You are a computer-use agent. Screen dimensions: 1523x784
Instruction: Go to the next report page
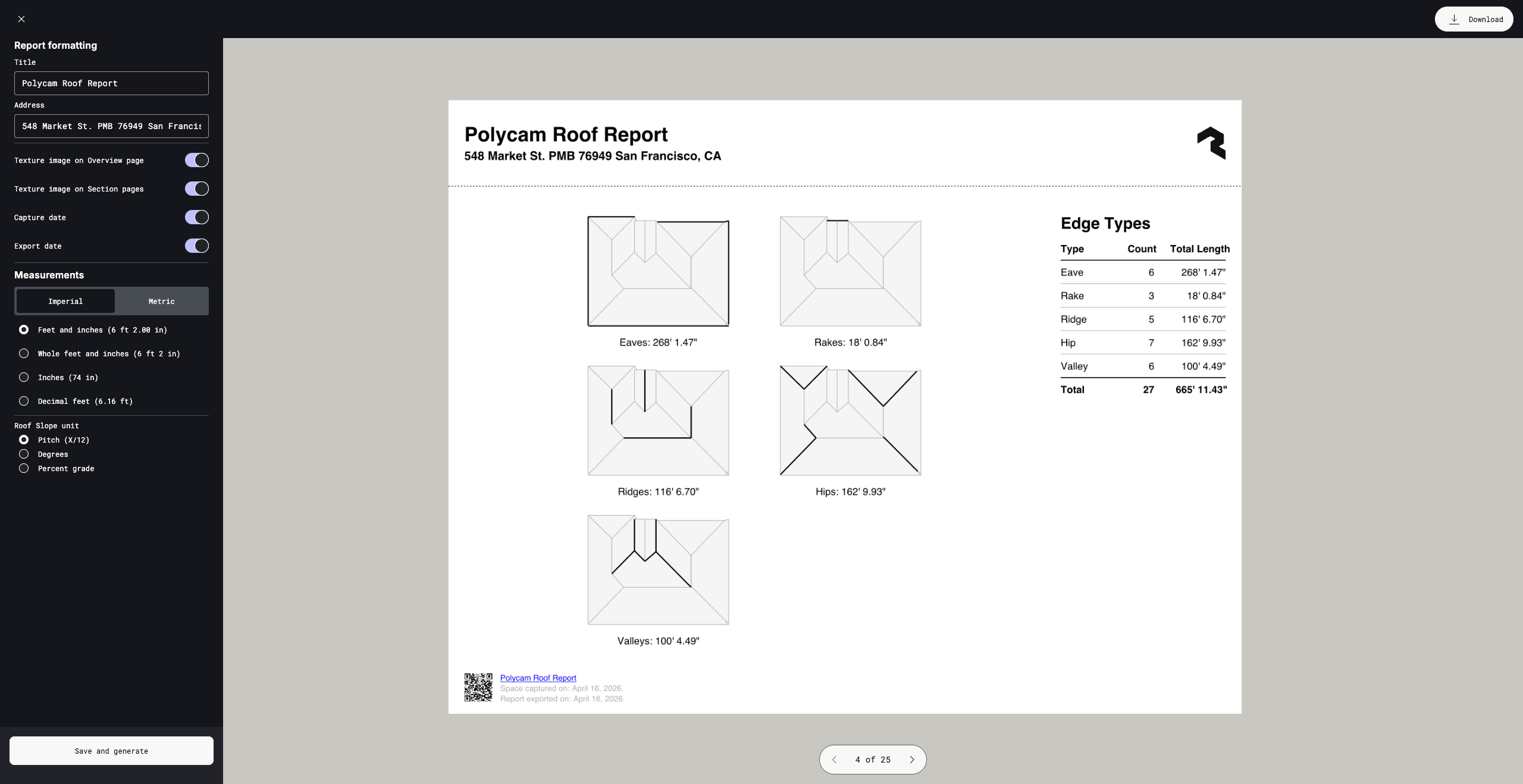[x=911, y=760]
